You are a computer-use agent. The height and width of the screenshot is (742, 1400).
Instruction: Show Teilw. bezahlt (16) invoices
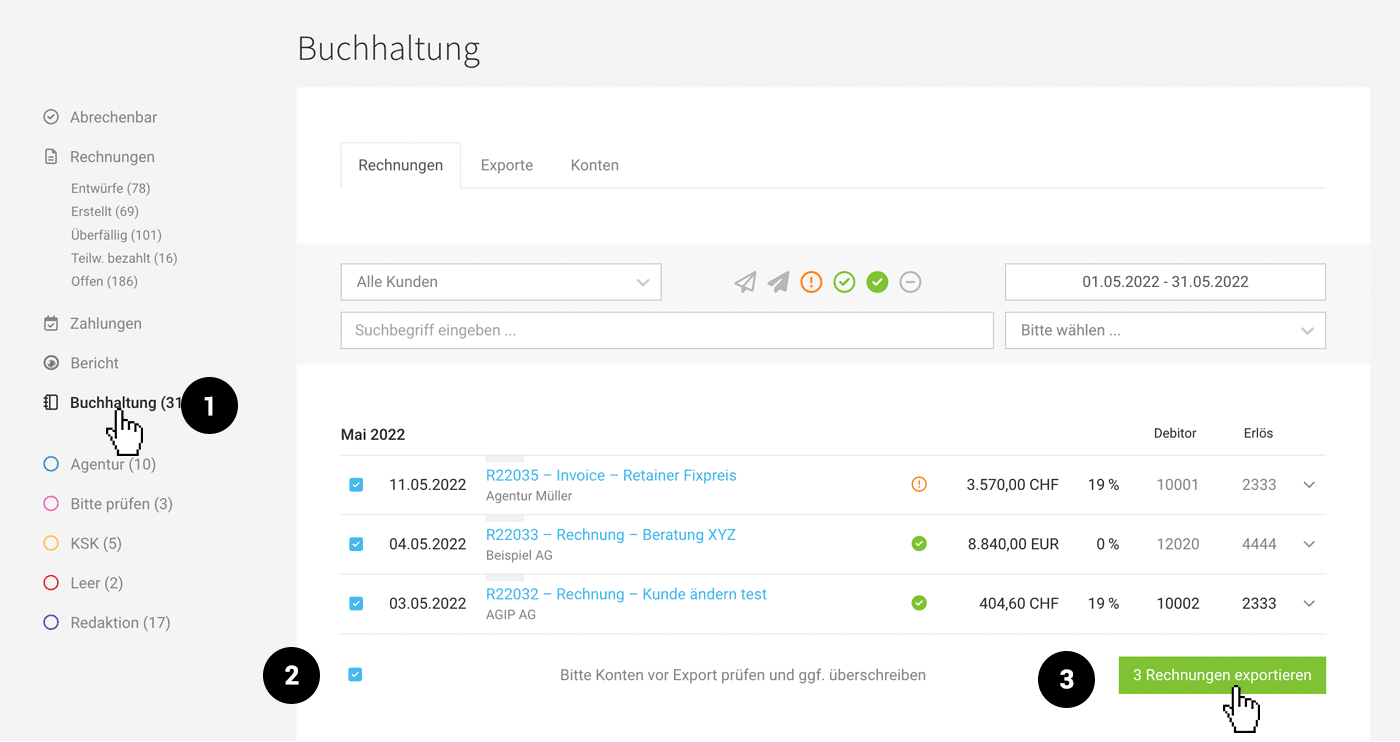[x=124, y=258]
